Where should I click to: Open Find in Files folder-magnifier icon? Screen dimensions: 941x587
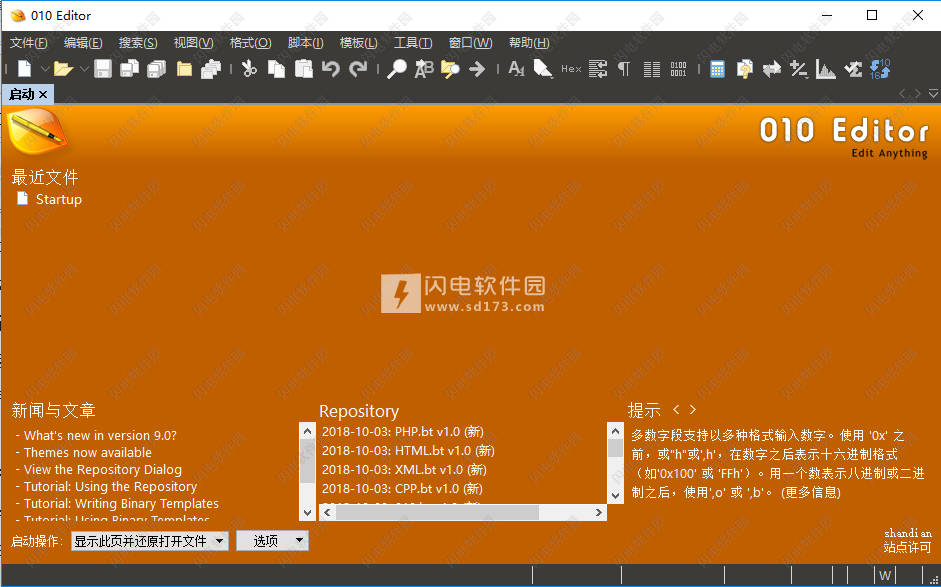tap(450, 69)
